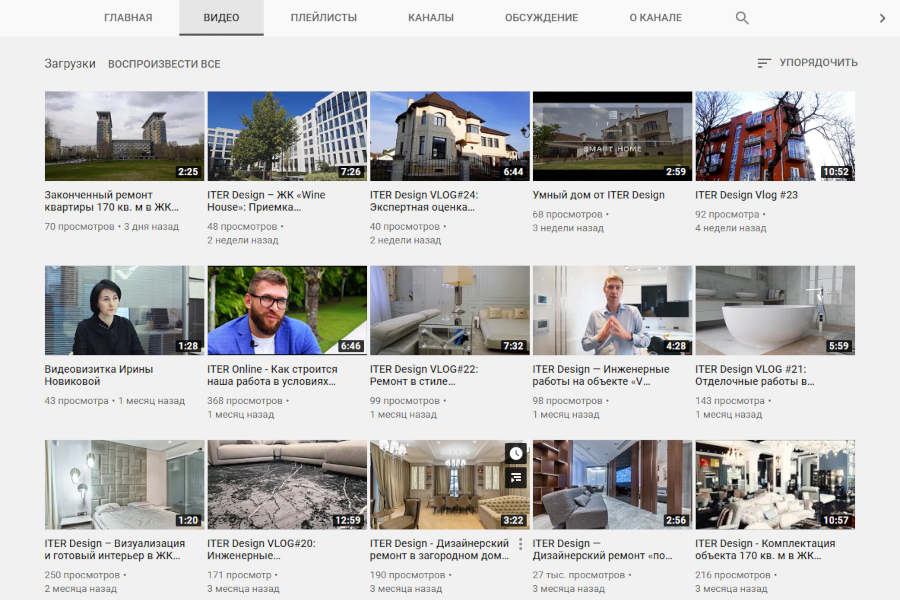
Task: Expand the Загрузки uploads selector
Action: pos(70,64)
